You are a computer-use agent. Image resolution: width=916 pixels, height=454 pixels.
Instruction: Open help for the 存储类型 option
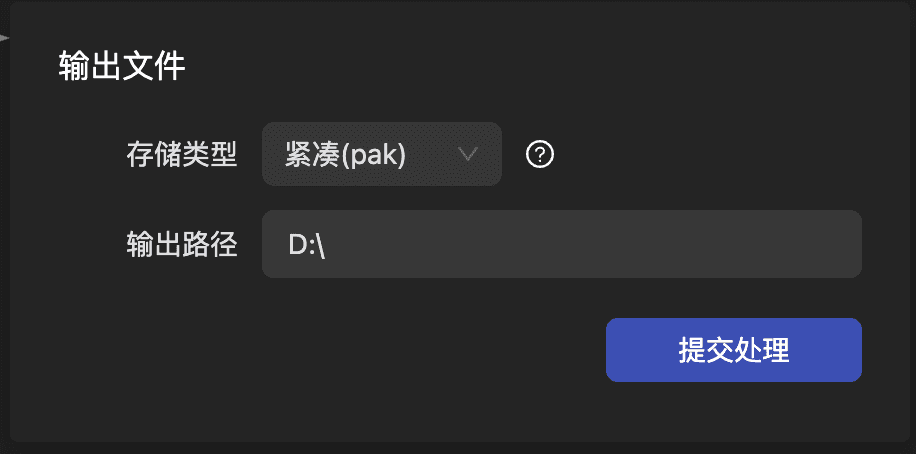(x=540, y=155)
